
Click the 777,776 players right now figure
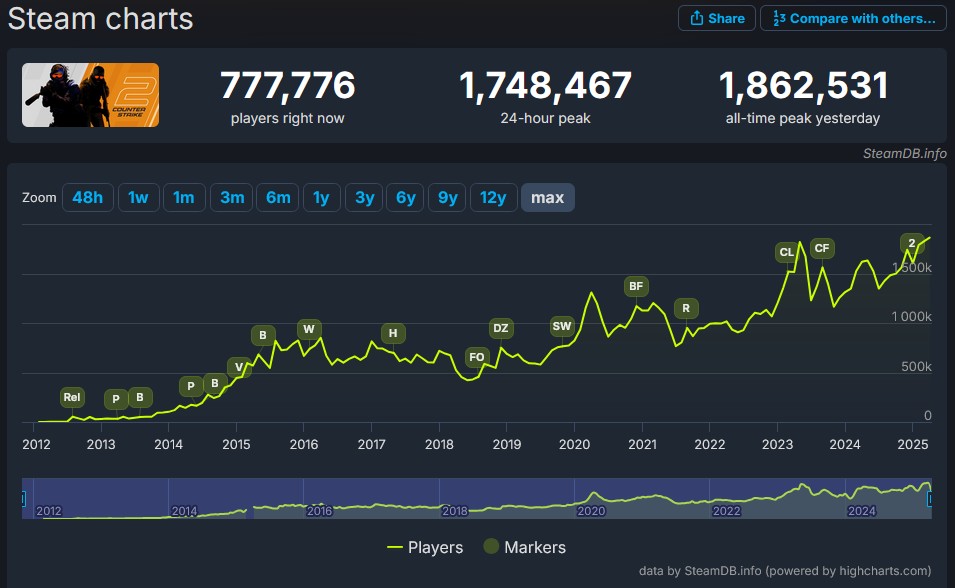(287, 85)
